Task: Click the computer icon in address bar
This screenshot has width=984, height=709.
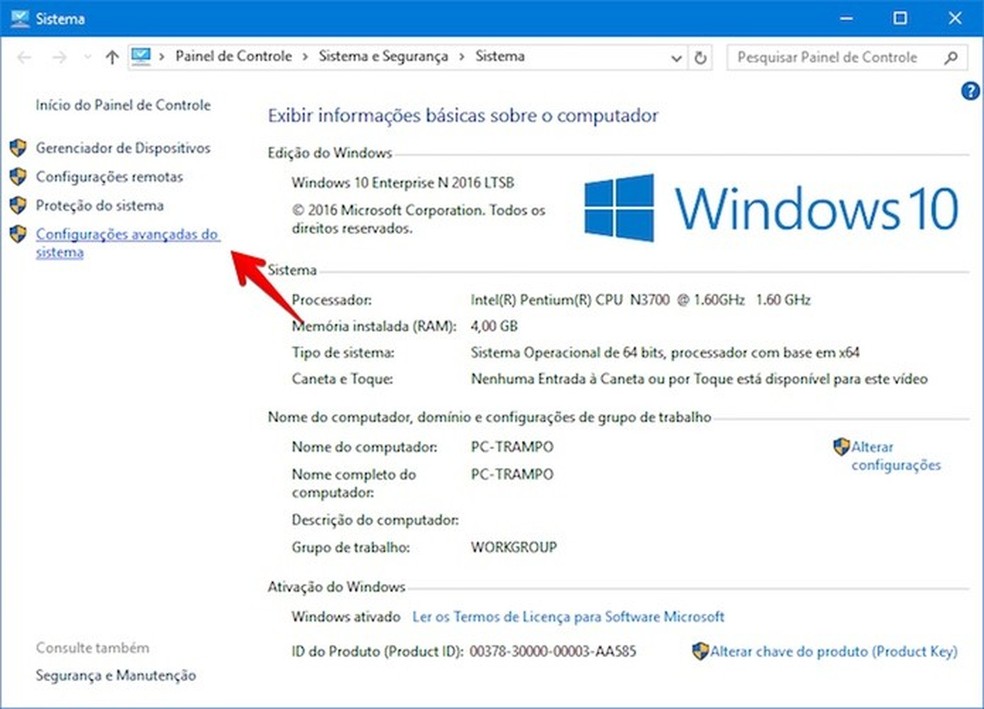Action: pos(141,56)
